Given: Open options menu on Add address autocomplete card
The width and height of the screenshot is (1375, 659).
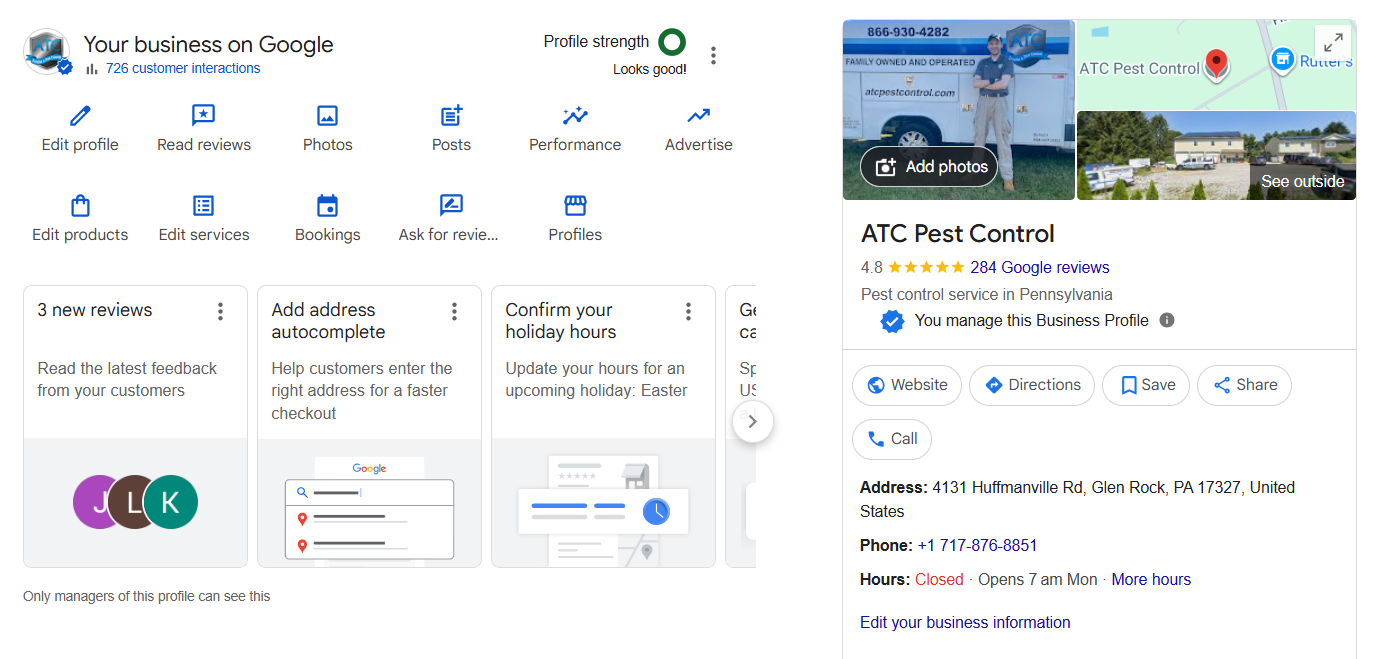Looking at the screenshot, I should pos(455,312).
